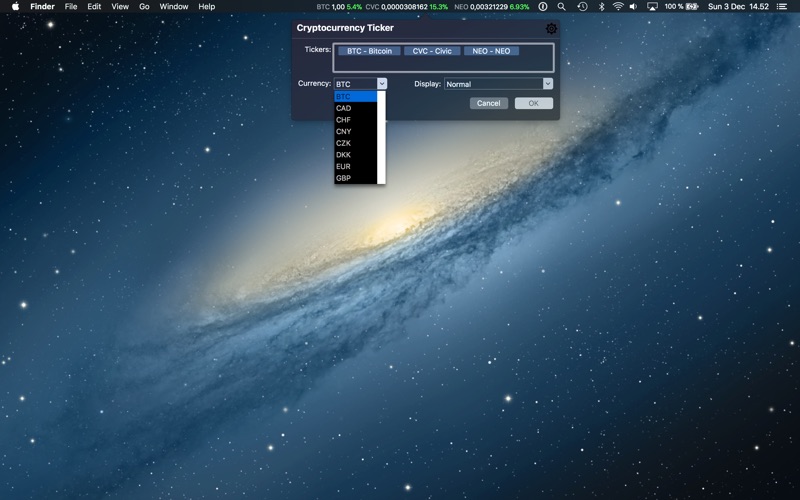Open the Apple menu

[x=15, y=6]
